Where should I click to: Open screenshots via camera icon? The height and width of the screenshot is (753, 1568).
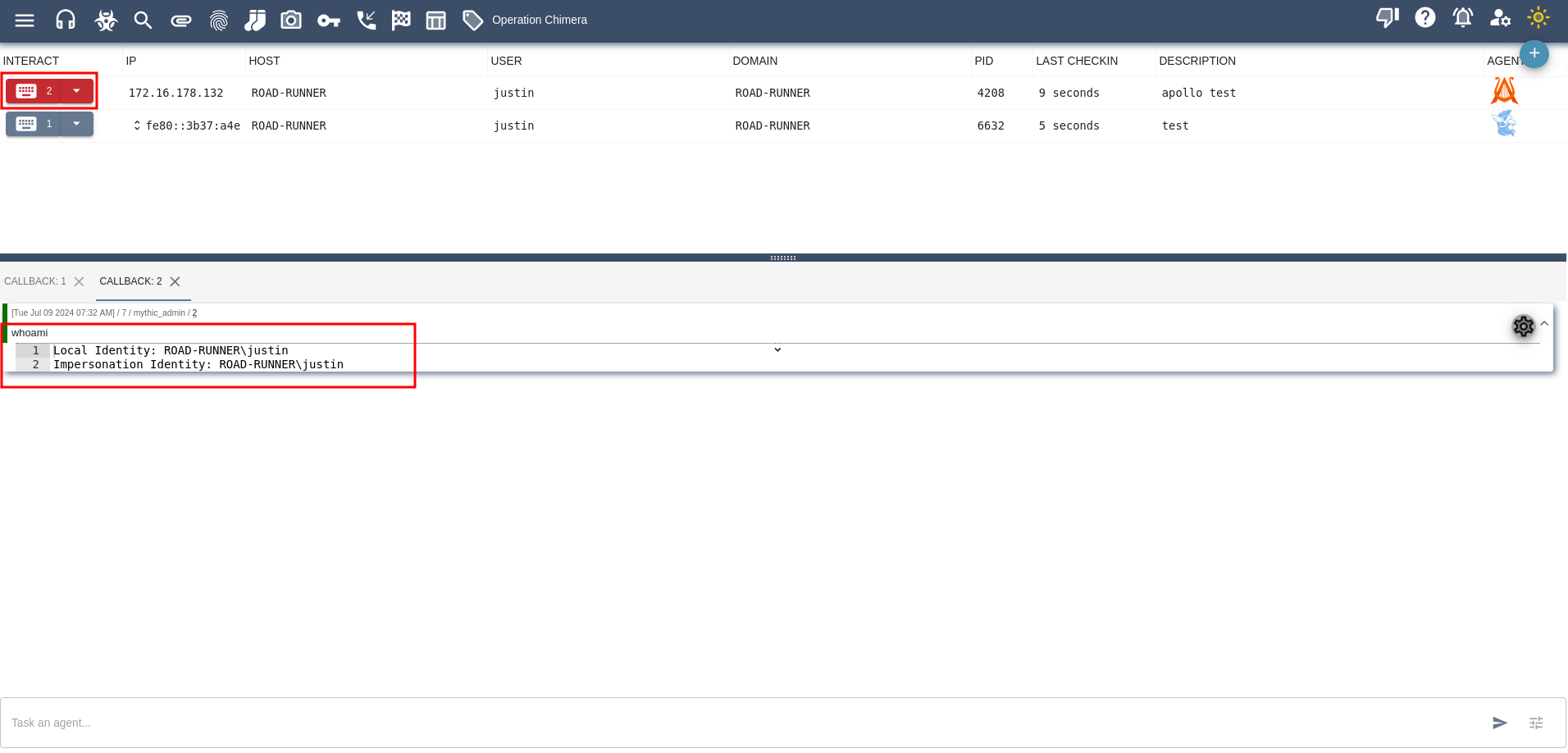coord(291,20)
